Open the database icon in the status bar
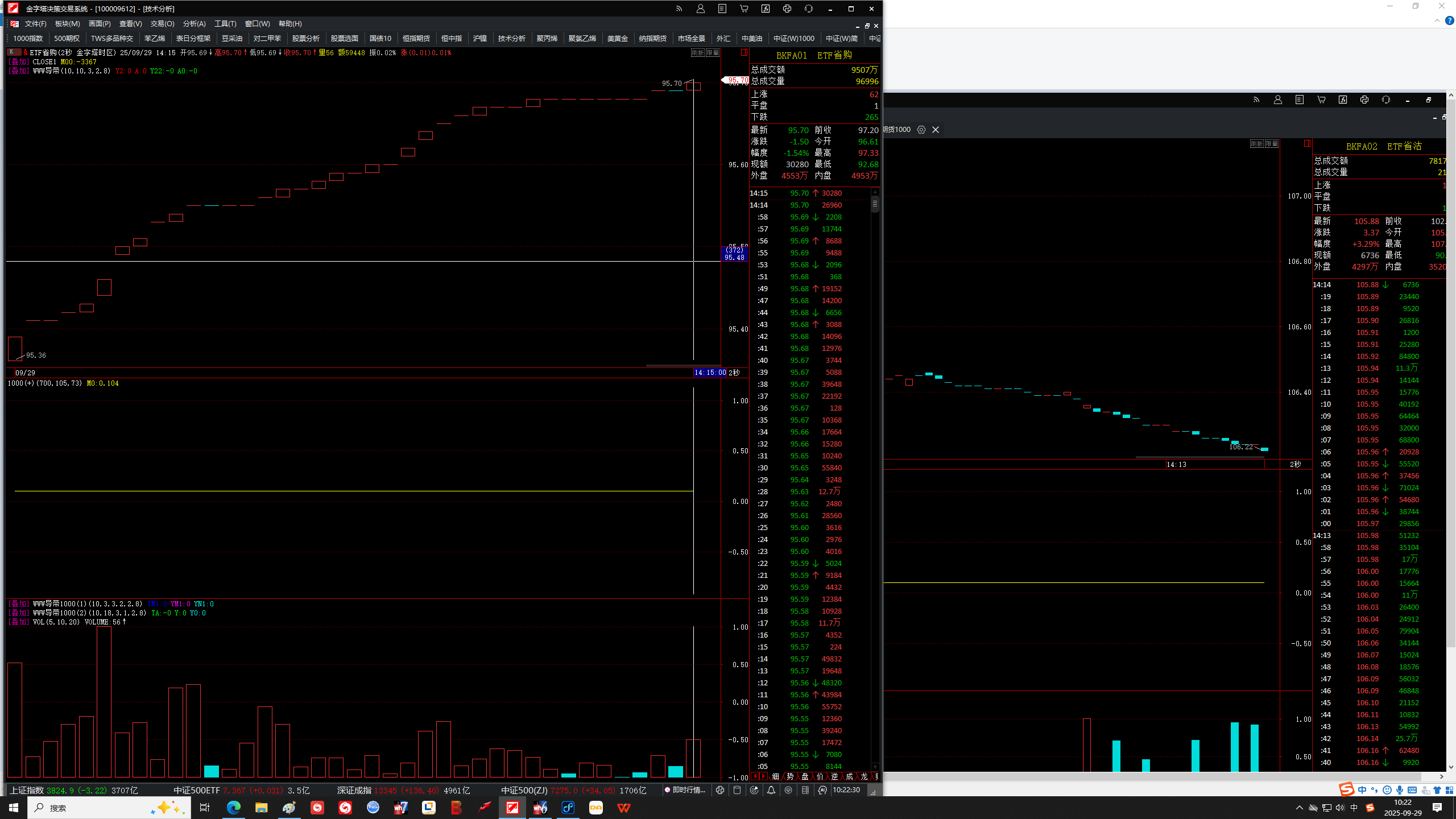The height and width of the screenshot is (819, 1456). coord(737,790)
